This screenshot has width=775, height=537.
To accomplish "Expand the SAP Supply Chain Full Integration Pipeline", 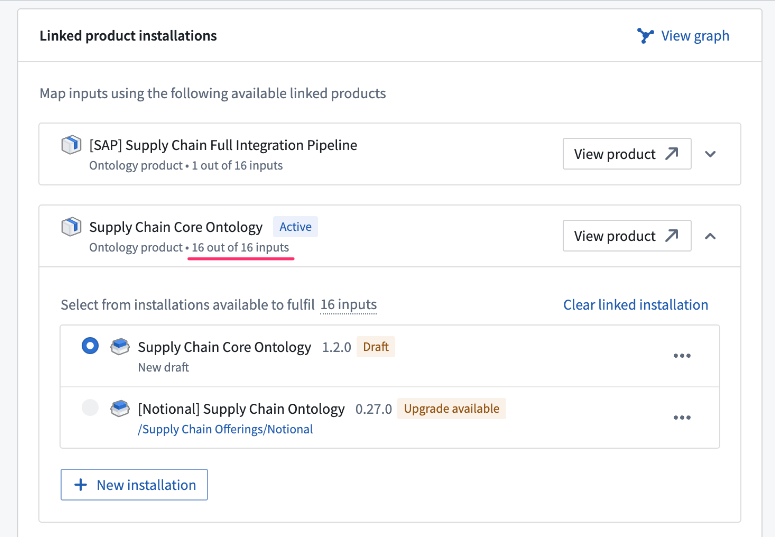I will coord(710,154).
